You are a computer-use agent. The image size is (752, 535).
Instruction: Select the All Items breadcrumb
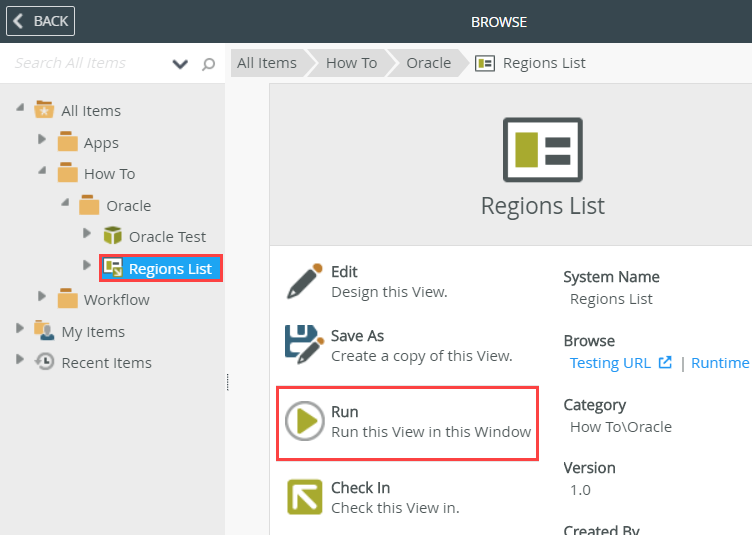coord(267,63)
